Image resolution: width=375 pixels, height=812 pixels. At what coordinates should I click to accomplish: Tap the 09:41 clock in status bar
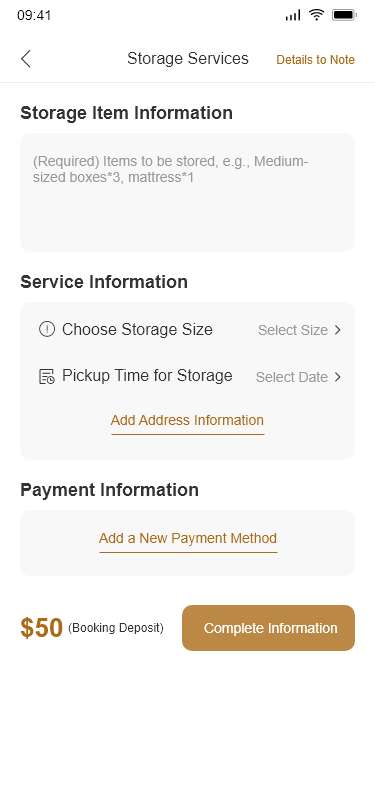[34, 15]
